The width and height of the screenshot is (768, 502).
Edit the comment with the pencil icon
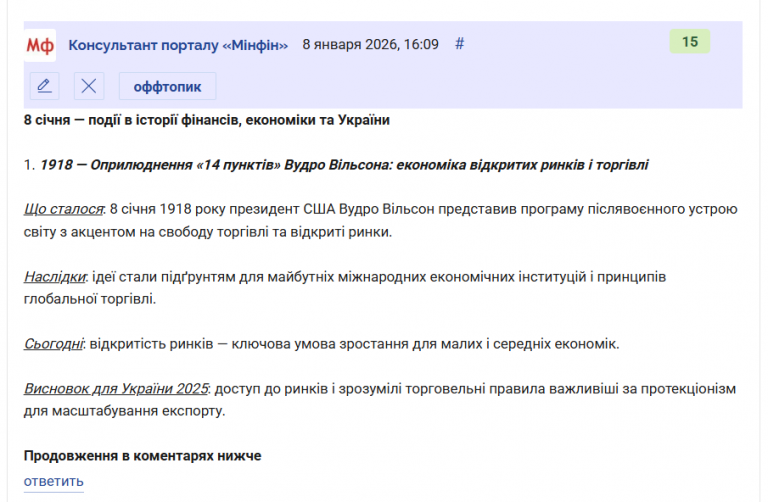45,86
